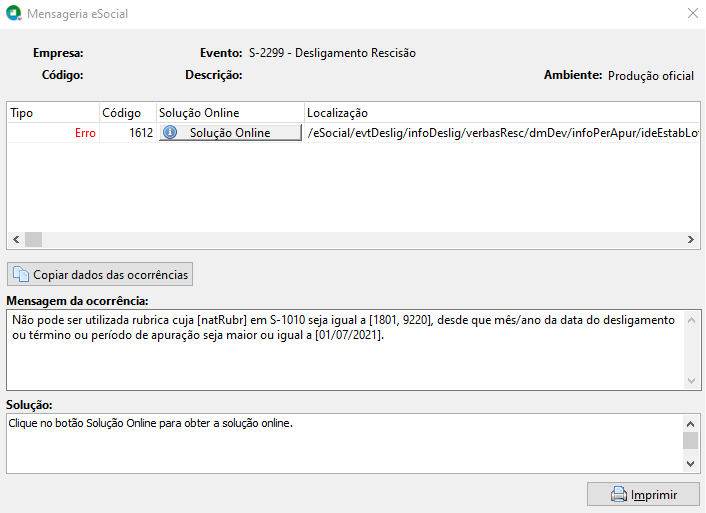This screenshot has width=706, height=513.
Task: Click the Solução Online column header
Action: click(x=229, y=113)
